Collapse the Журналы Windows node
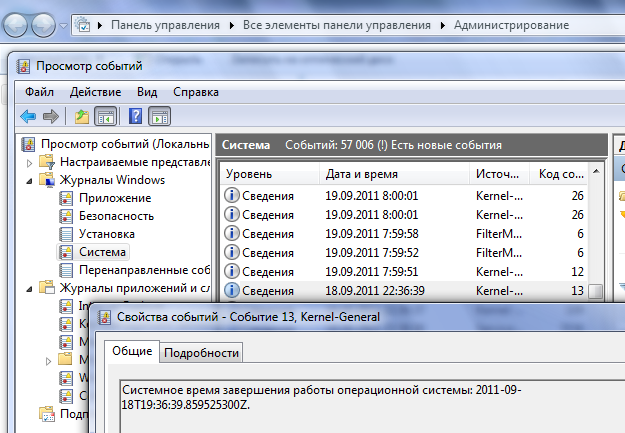This screenshot has width=625, height=433. pos(28,180)
